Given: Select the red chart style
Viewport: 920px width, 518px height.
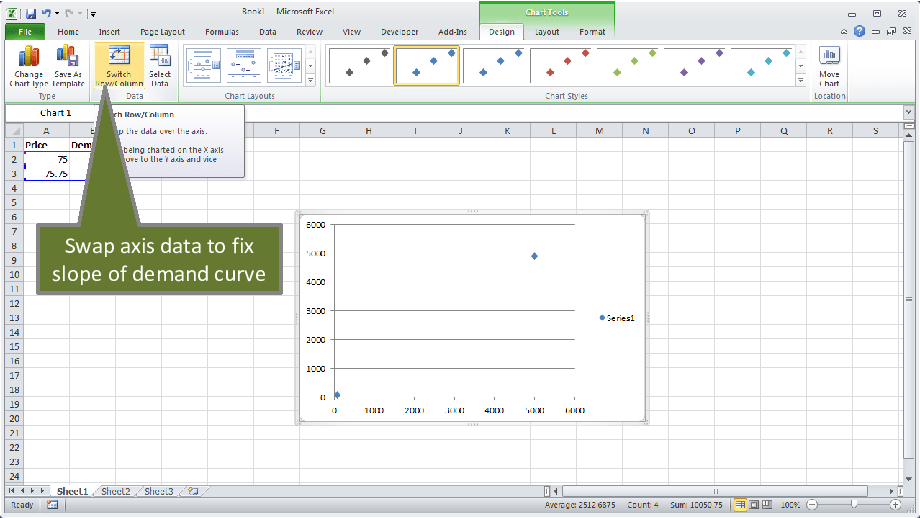Looking at the screenshot, I should coord(563,65).
